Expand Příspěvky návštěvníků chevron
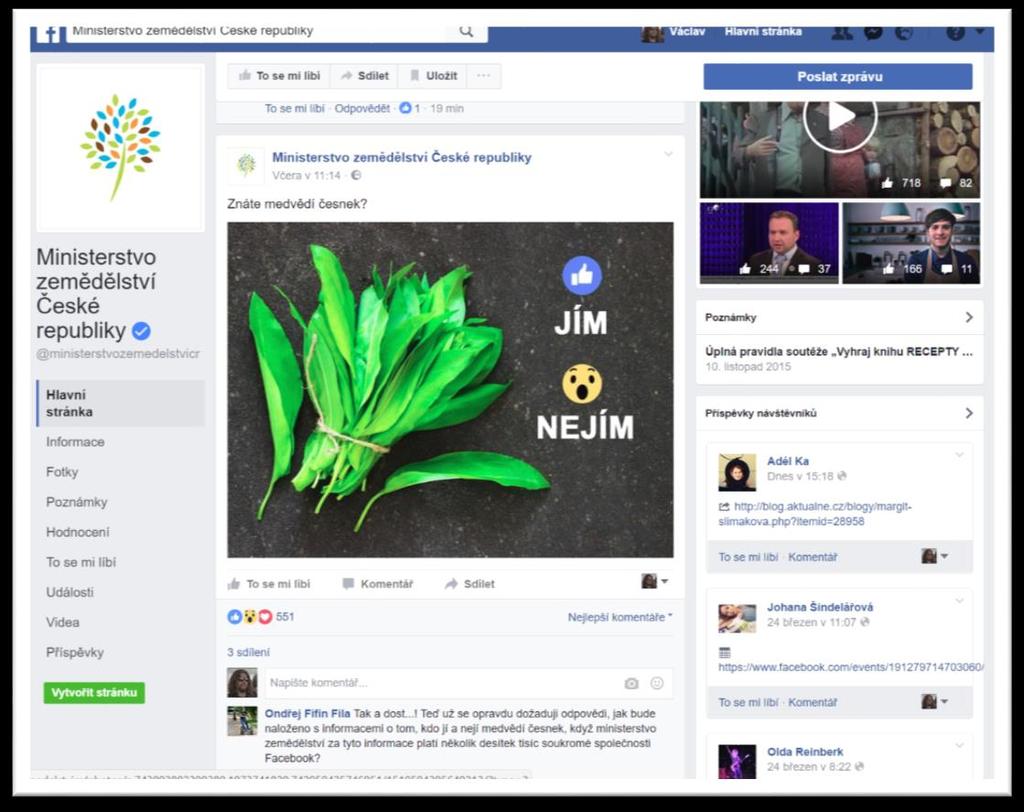 (x=969, y=413)
